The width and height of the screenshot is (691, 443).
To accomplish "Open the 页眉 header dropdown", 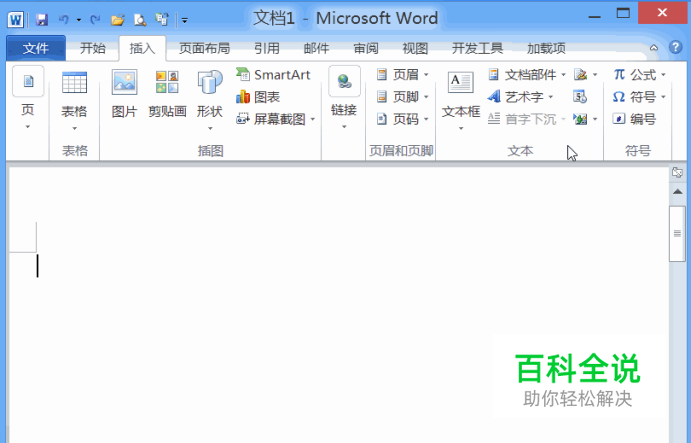I will coord(403,74).
